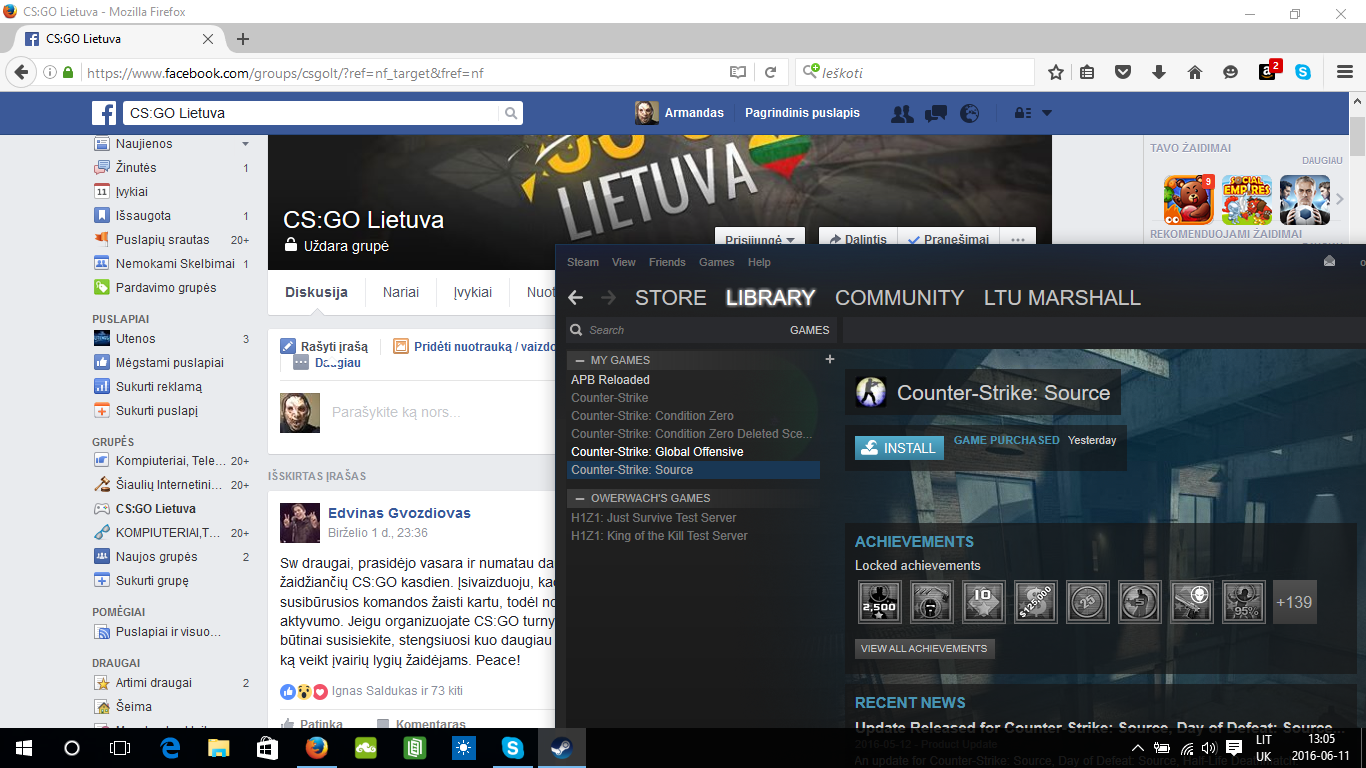Open the Steam menu in Steam
1366x768 pixels.
[583, 262]
